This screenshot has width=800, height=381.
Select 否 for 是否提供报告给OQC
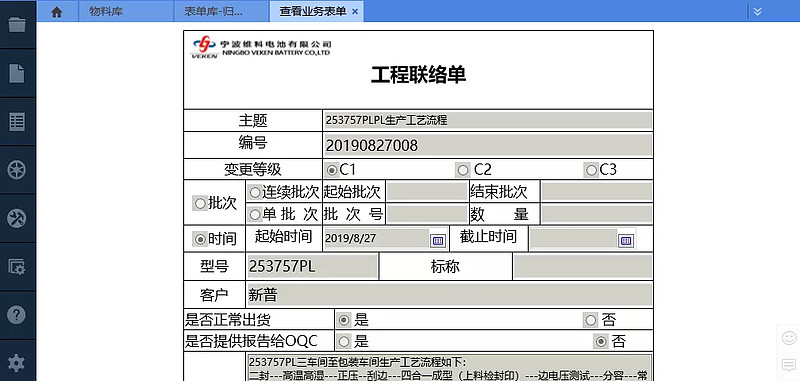tap(602, 341)
